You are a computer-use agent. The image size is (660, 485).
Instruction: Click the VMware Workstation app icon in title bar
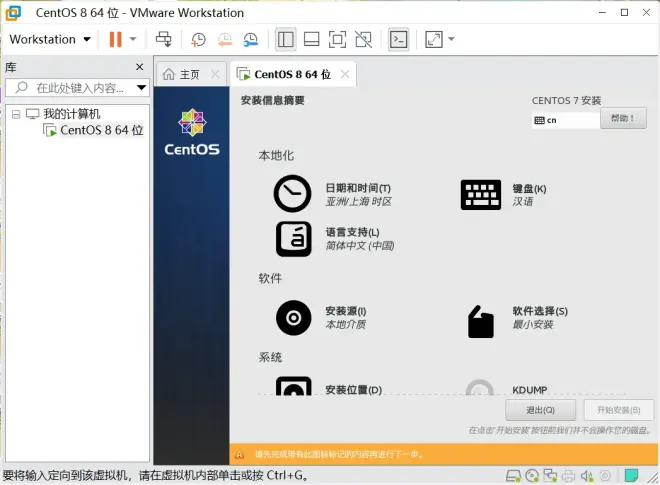(13, 13)
